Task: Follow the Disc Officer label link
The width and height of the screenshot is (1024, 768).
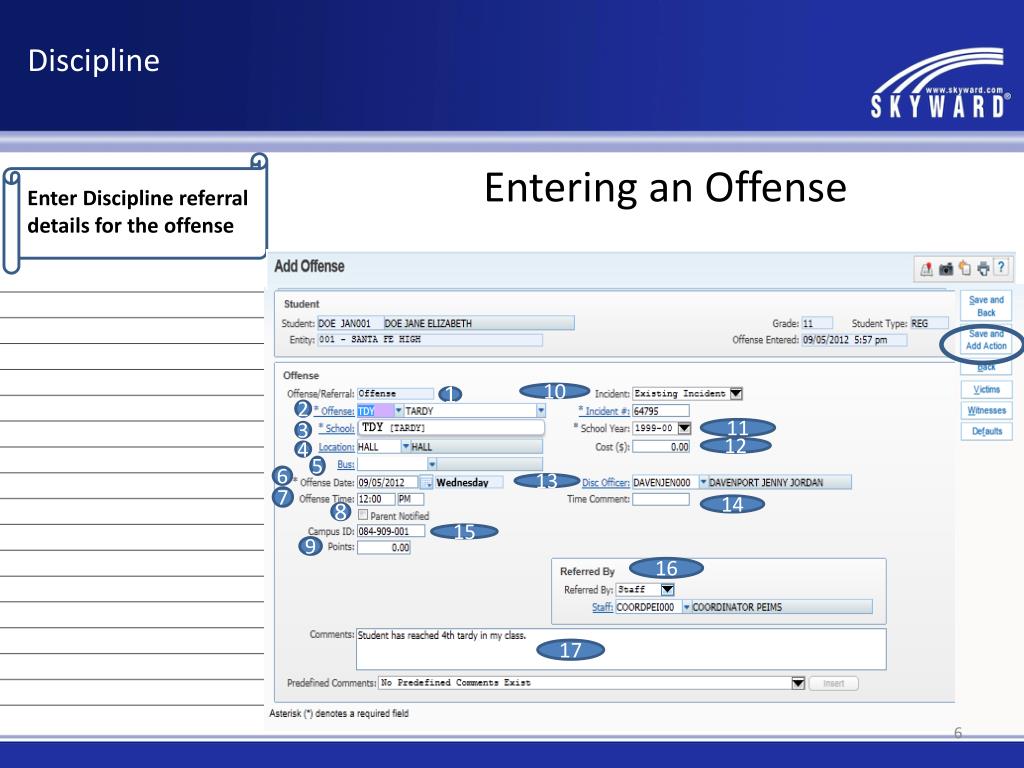Action: [x=605, y=483]
